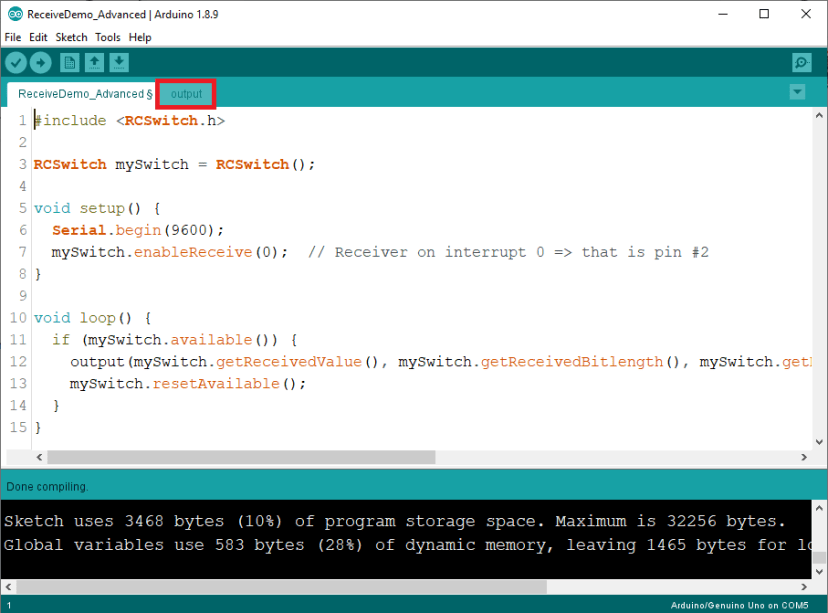Image resolution: width=828 pixels, height=613 pixels.
Task: Create a New sketch using the toolbar icon
Action: click(x=69, y=62)
